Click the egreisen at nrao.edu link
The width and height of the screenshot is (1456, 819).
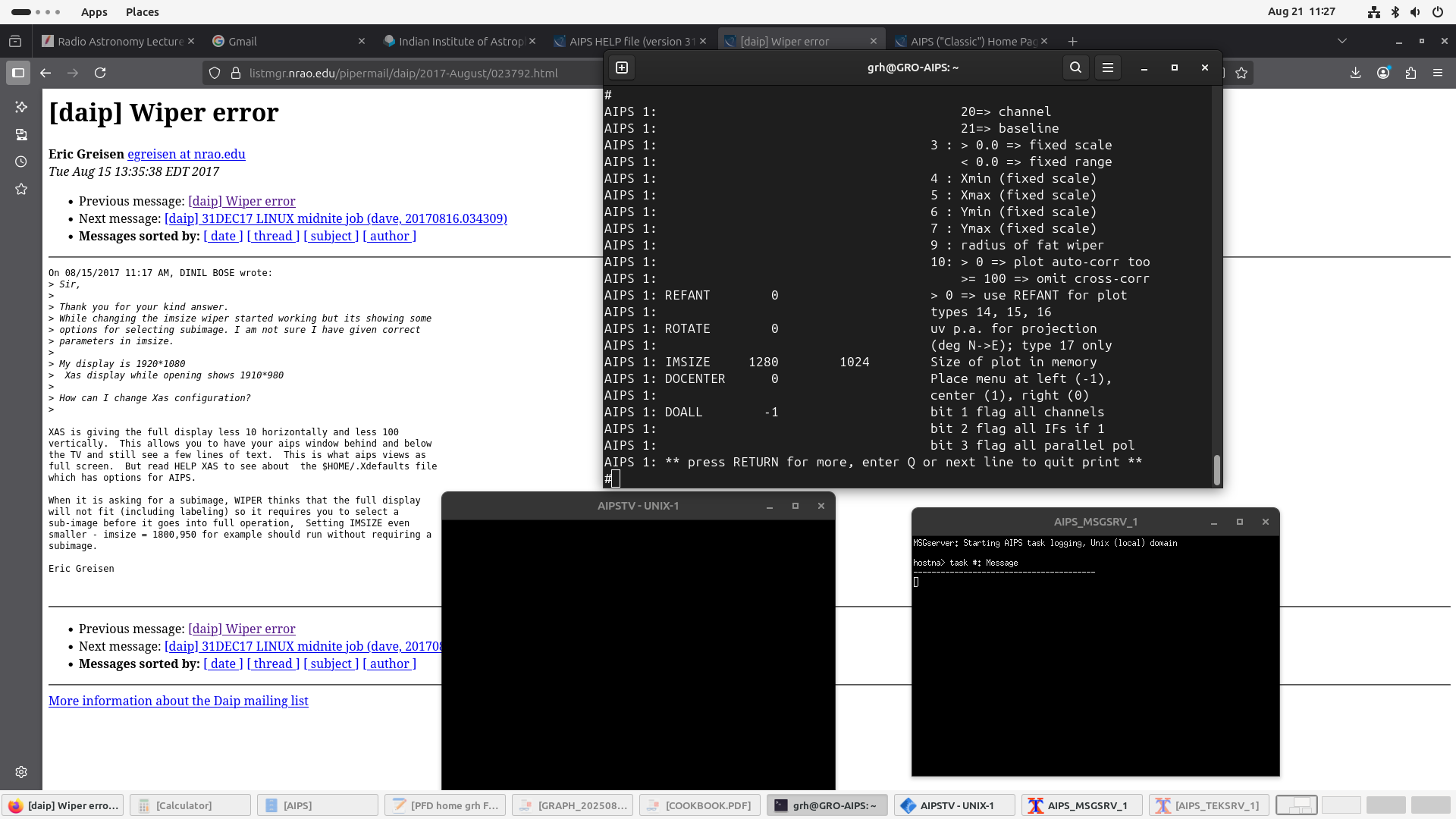click(x=186, y=154)
